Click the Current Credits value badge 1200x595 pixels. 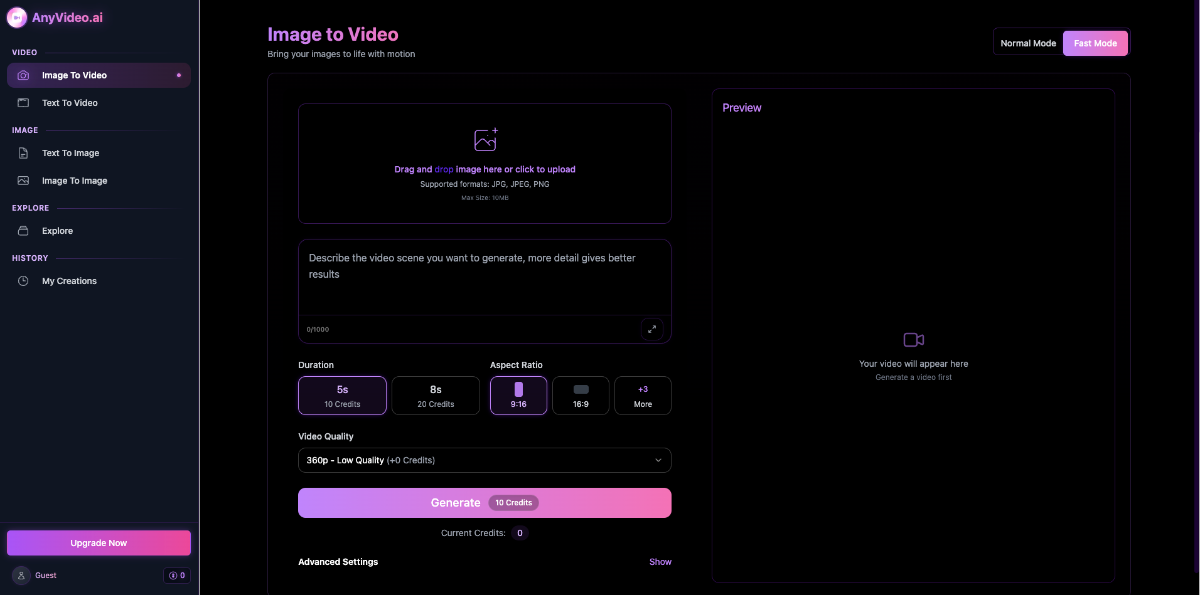(x=520, y=533)
